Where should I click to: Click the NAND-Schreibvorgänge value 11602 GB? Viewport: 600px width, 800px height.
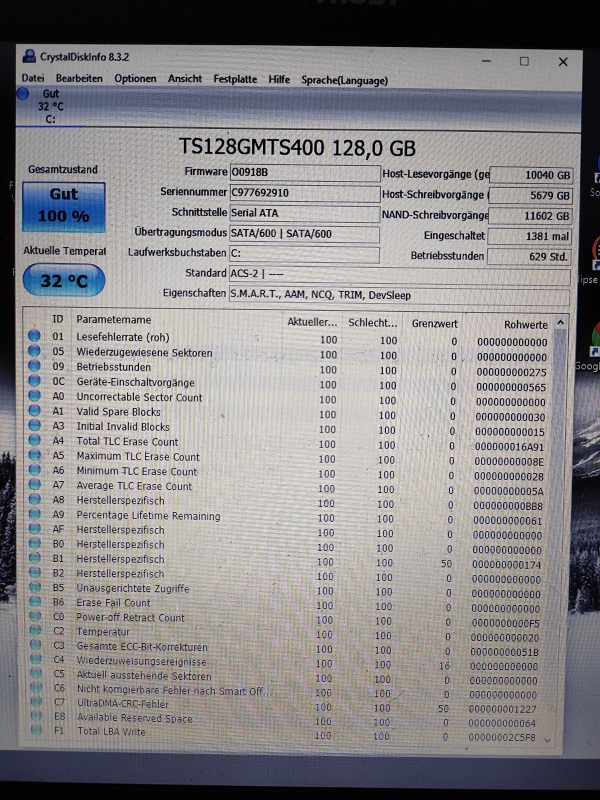[x=530, y=216]
